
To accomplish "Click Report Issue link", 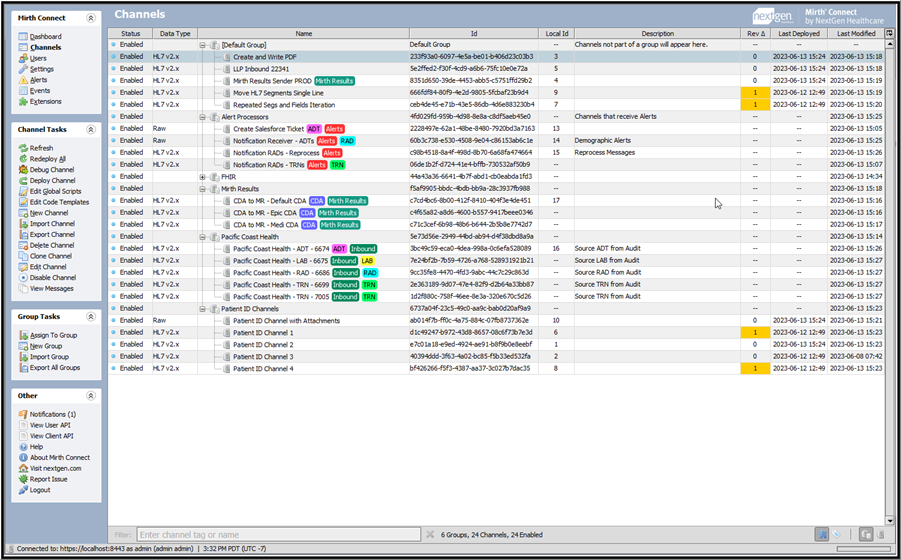I will [x=48, y=480].
